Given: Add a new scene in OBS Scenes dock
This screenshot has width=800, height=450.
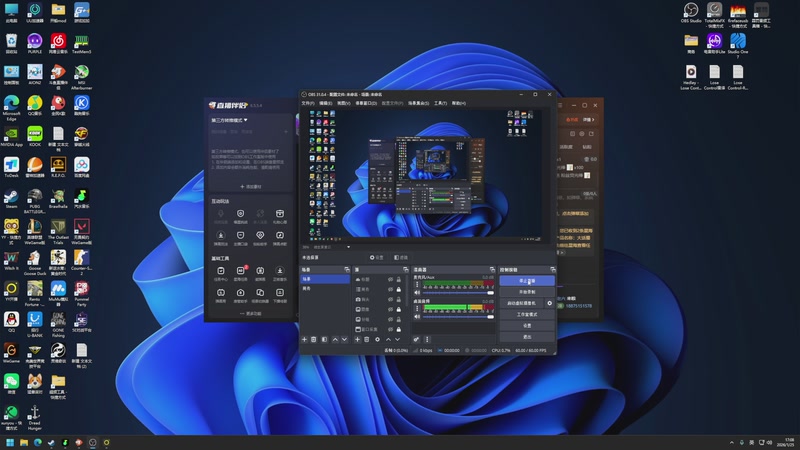Looking at the screenshot, I should [305, 339].
